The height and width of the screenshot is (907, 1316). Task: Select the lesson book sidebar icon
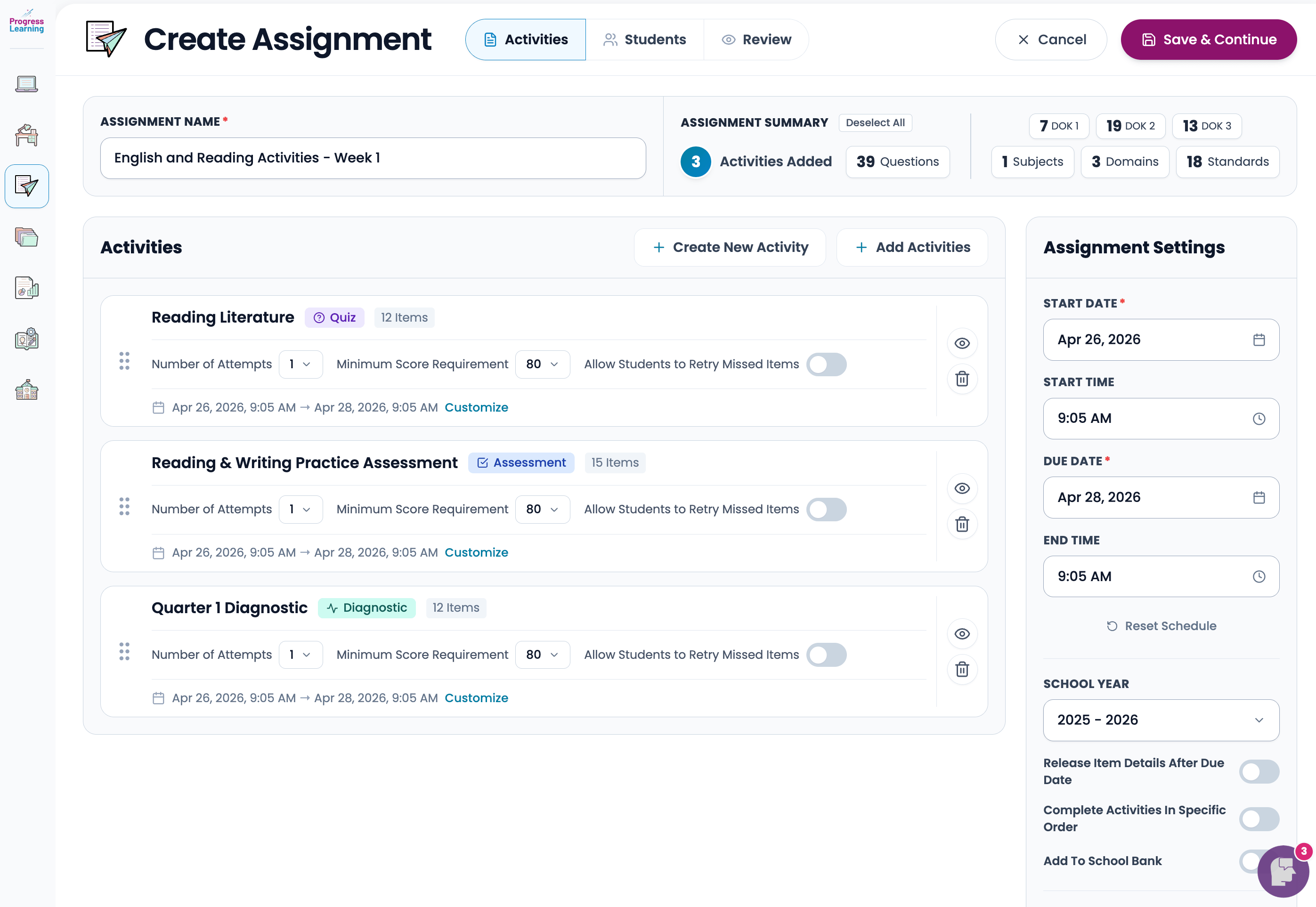[27, 338]
